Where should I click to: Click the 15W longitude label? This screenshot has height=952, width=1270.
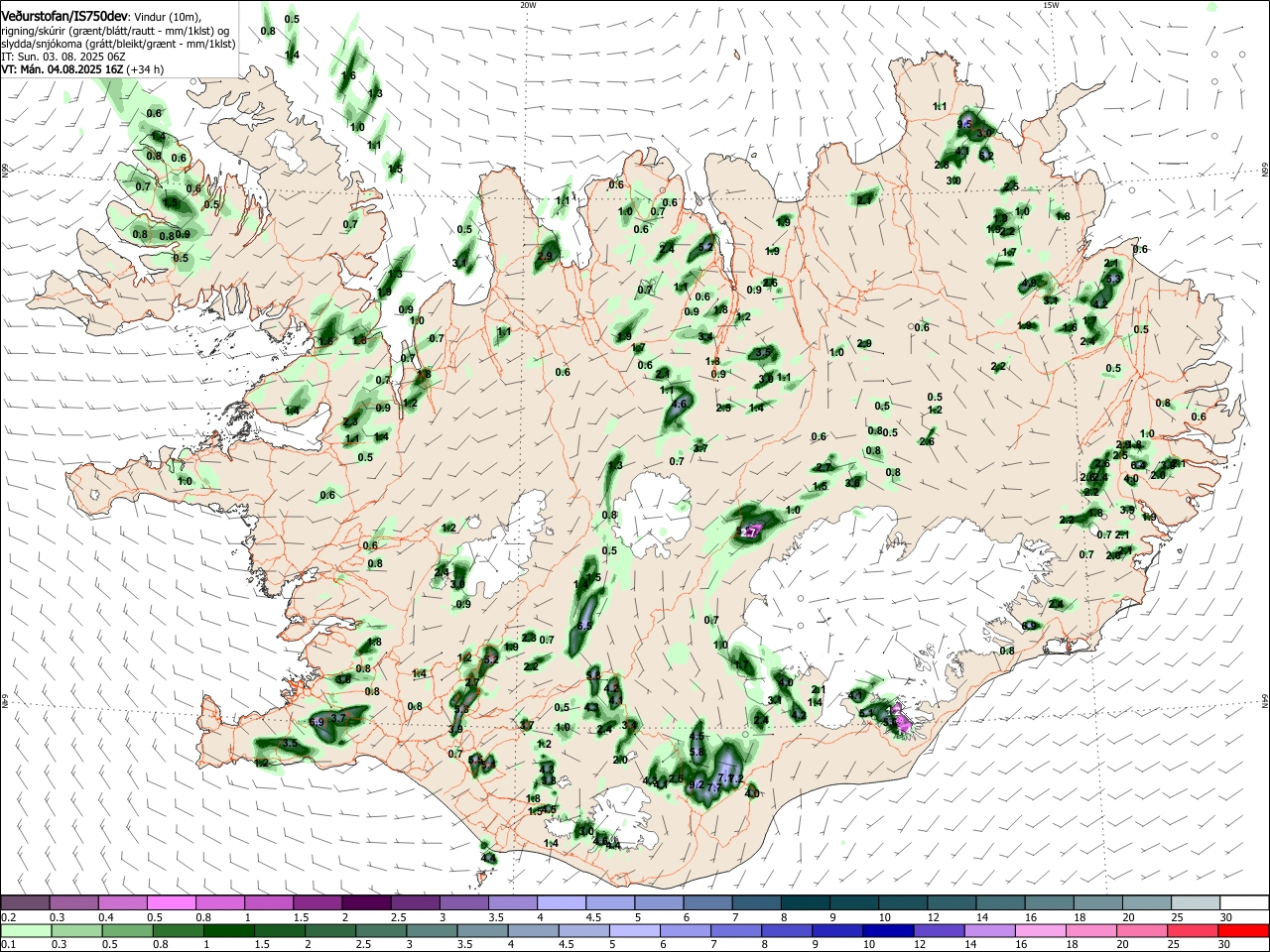click(x=1051, y=5)
